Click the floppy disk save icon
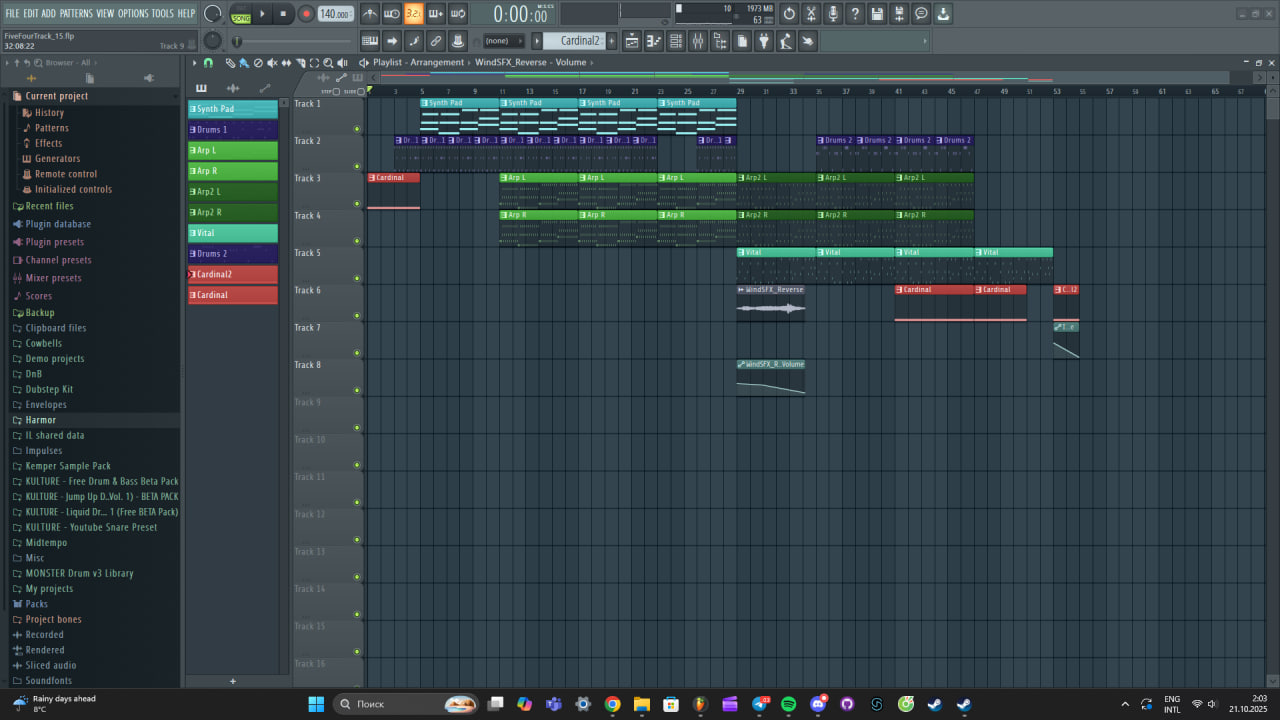This screenshot has height=720, width=1280. coord(877,14)
